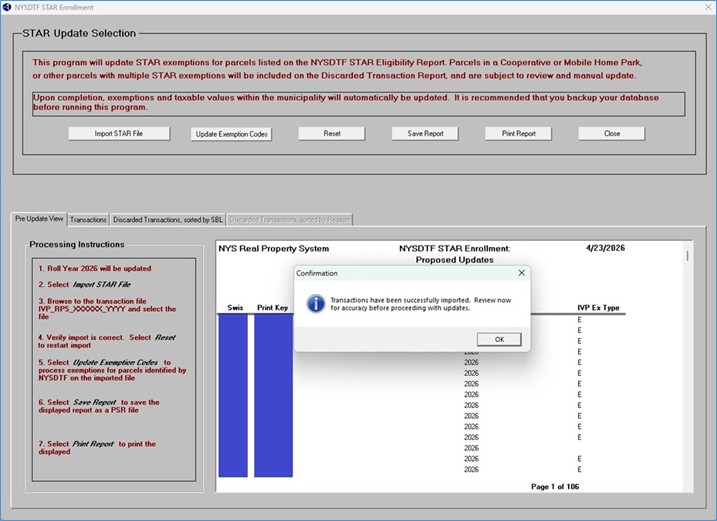Click instruction 6 about Save Report
717x521 pixels.
coord(99,406)
